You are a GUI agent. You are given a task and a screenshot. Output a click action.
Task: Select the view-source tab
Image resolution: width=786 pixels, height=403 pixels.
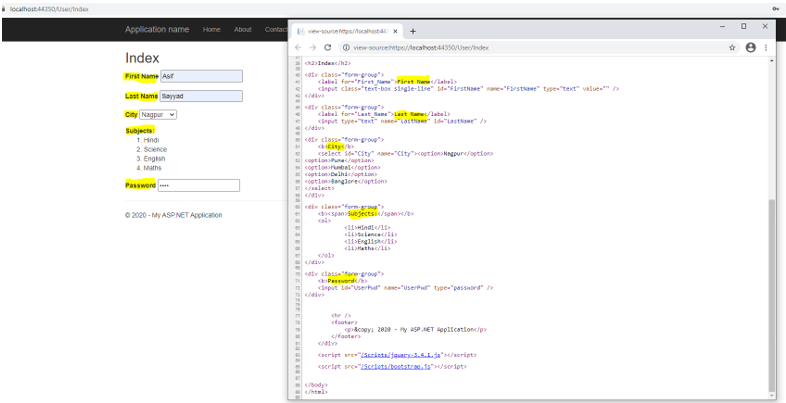(x=346, y=31)
